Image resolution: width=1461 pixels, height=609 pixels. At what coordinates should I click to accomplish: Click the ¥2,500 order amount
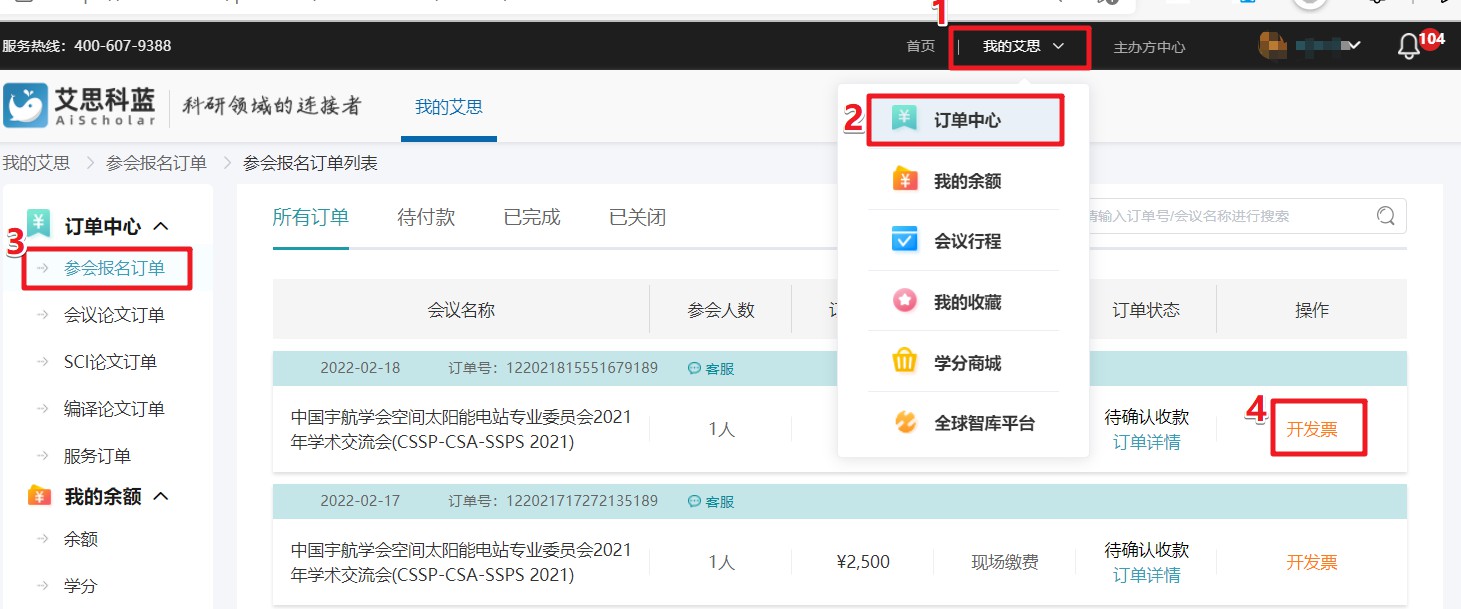coord(863,562)
